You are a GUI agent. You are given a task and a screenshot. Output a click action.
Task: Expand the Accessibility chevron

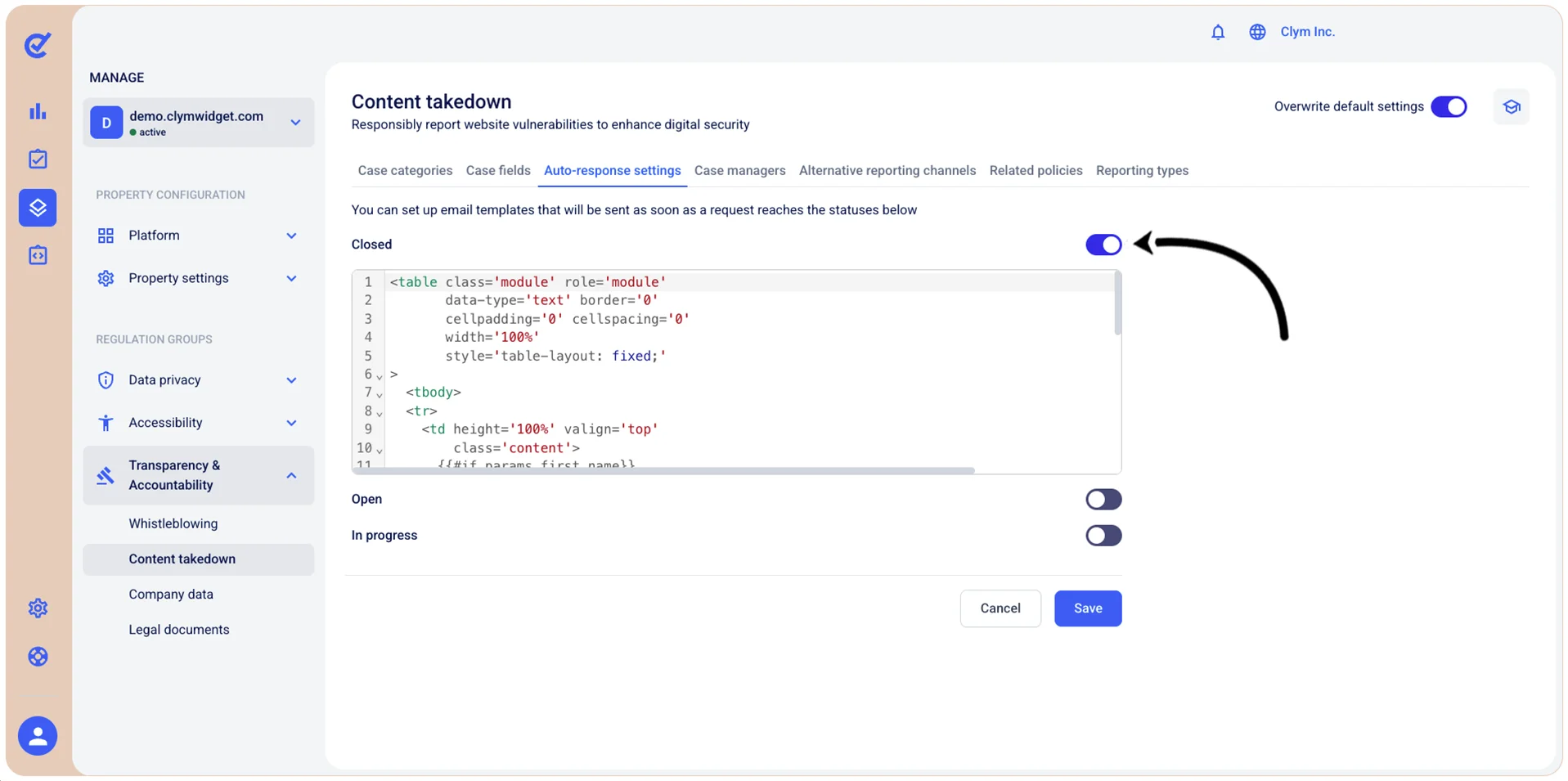[291, 423]
